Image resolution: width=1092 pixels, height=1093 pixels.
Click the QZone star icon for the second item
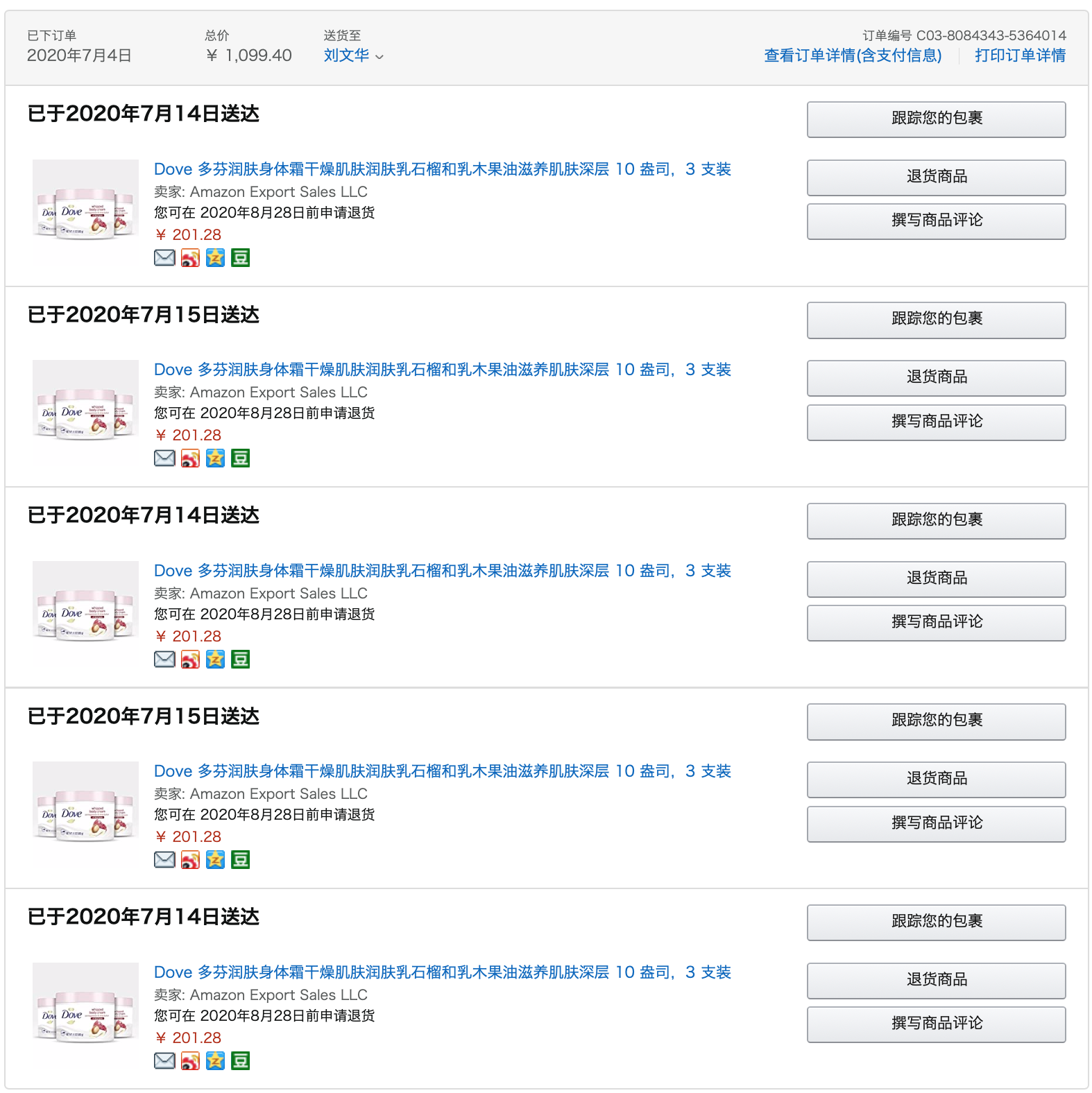215,458
